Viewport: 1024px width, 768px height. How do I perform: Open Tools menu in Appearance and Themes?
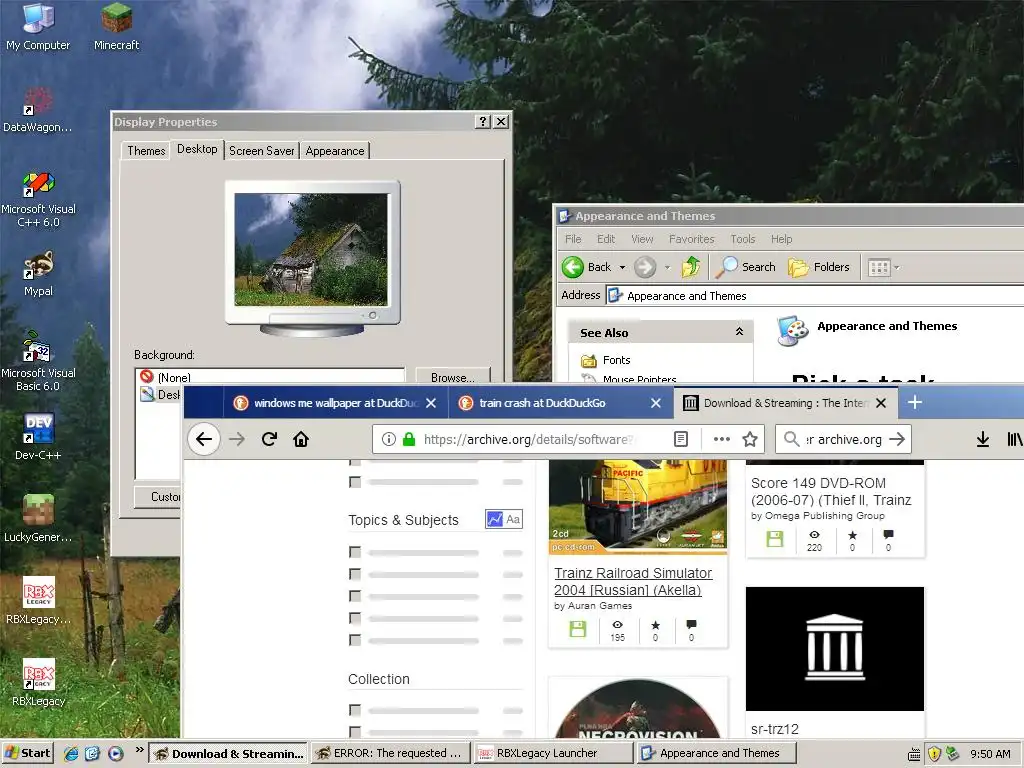743,239
